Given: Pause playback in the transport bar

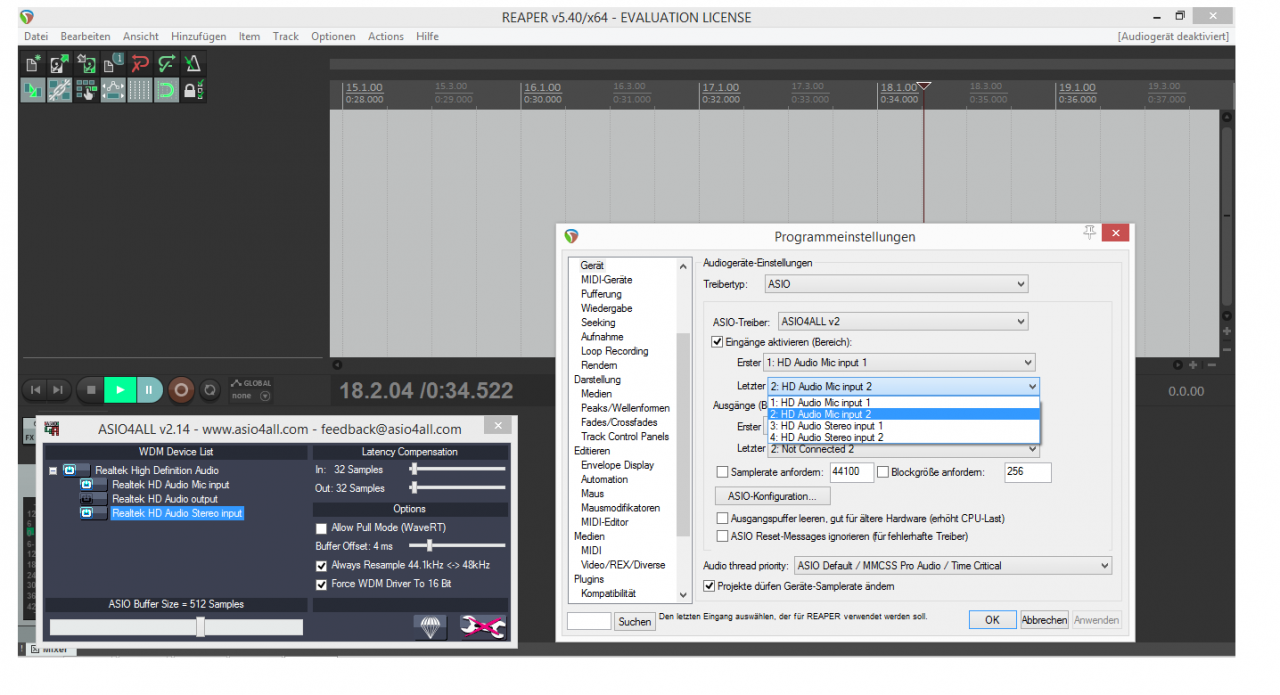Looking at the screenshot, I should pos(149,390).
